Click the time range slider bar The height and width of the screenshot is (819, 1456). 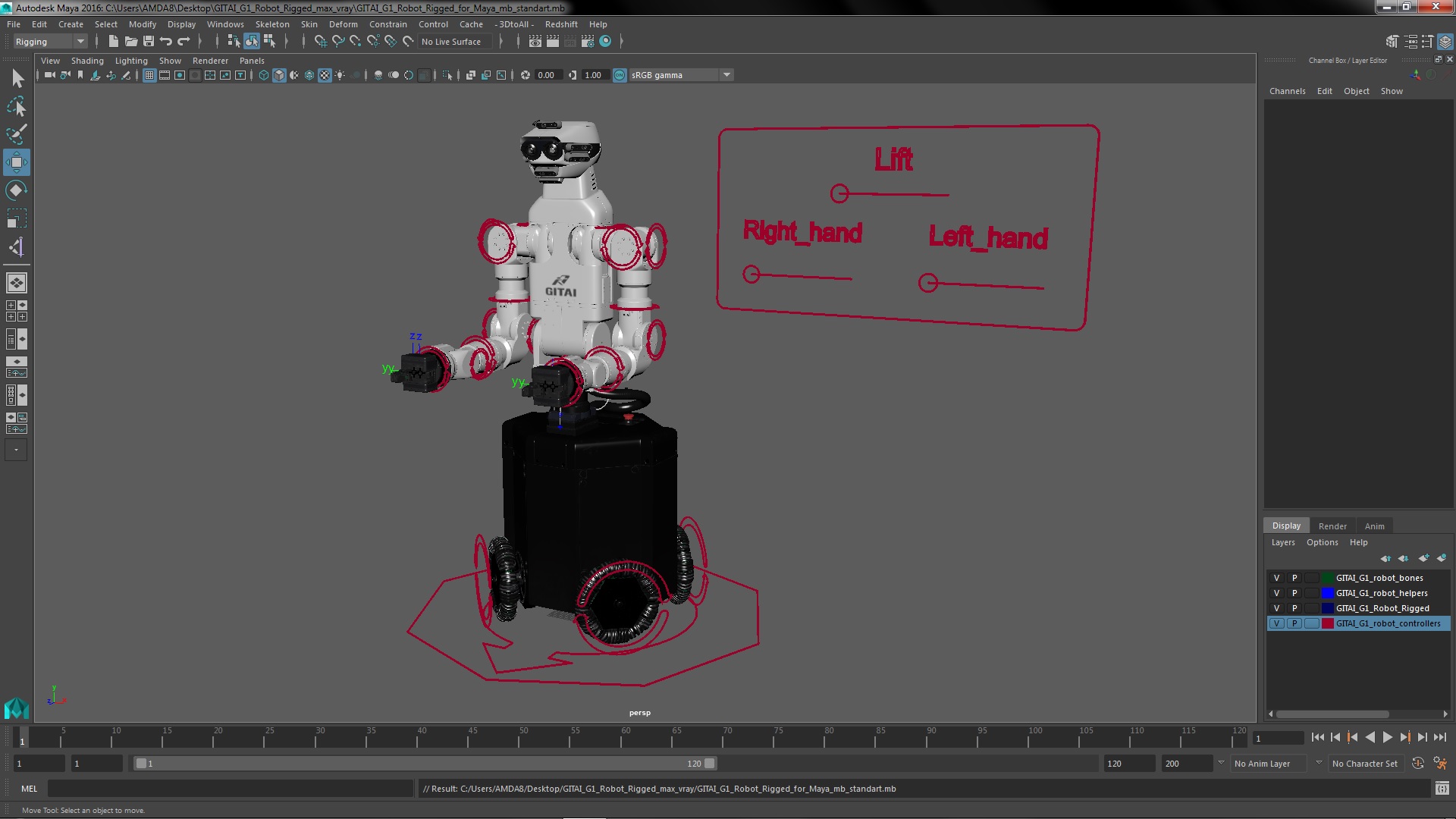point(425,764)
